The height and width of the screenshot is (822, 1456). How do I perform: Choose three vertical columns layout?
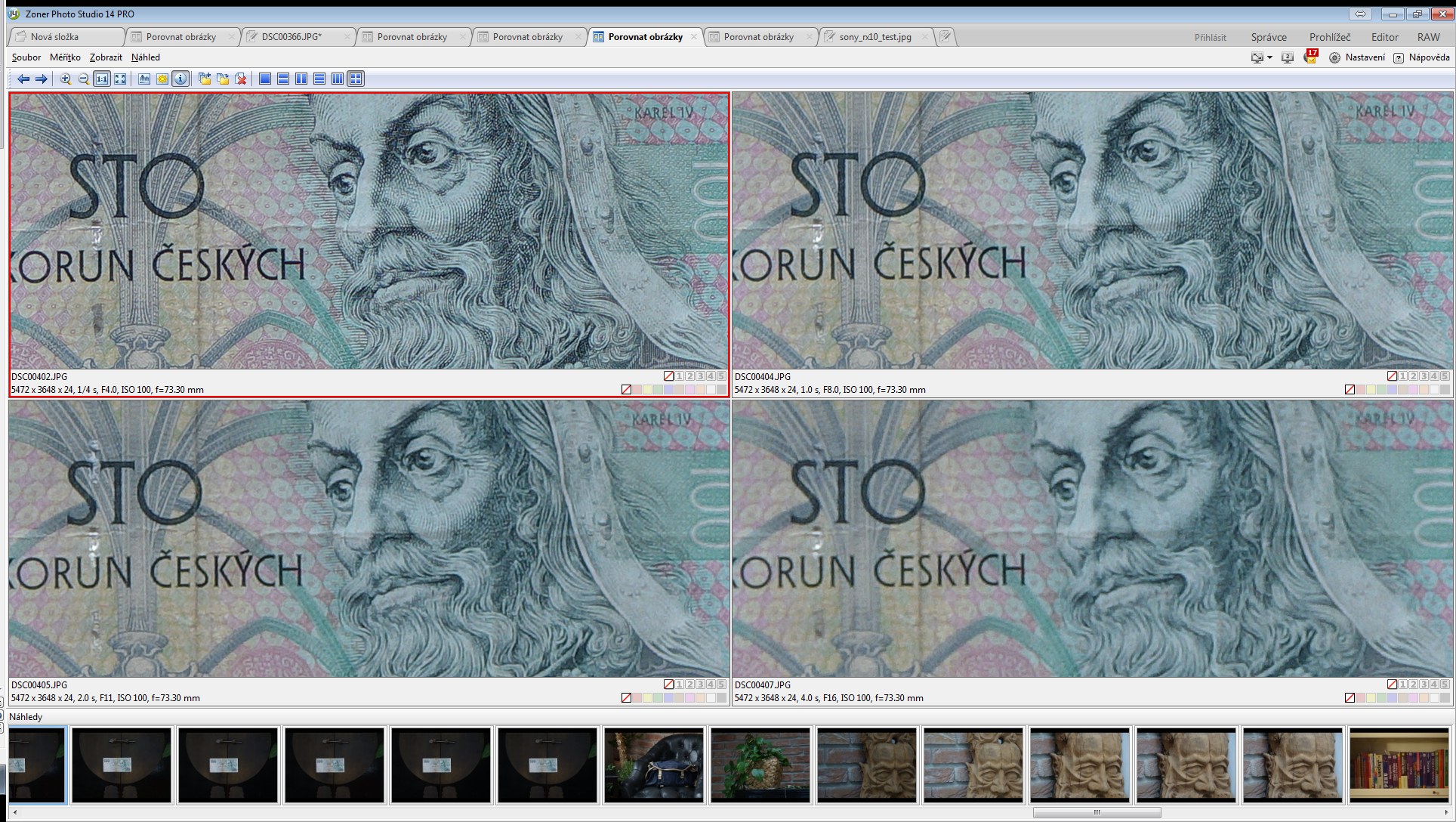point(338,79)
